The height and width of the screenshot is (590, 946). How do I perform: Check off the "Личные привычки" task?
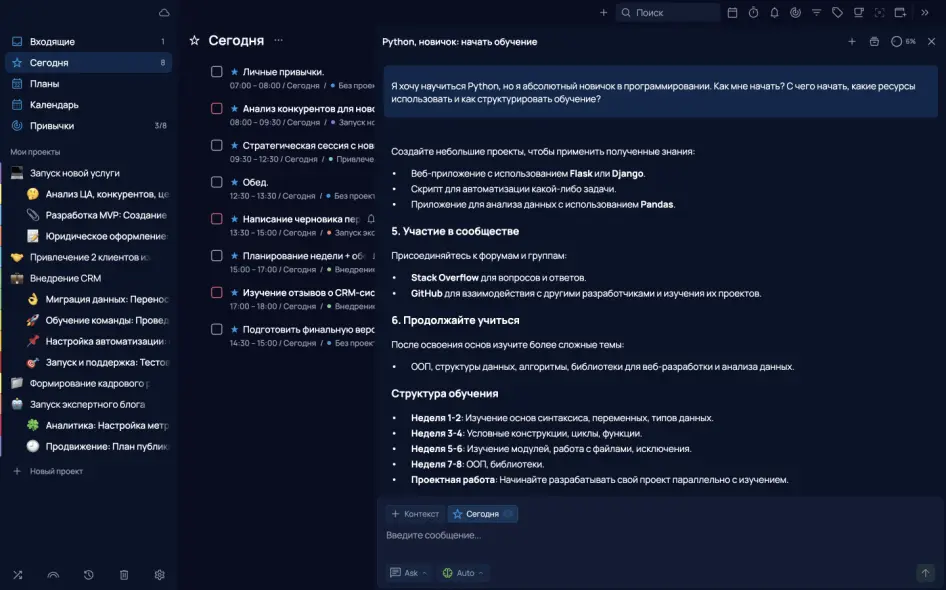pyautogui.click(x=216, y=72)
